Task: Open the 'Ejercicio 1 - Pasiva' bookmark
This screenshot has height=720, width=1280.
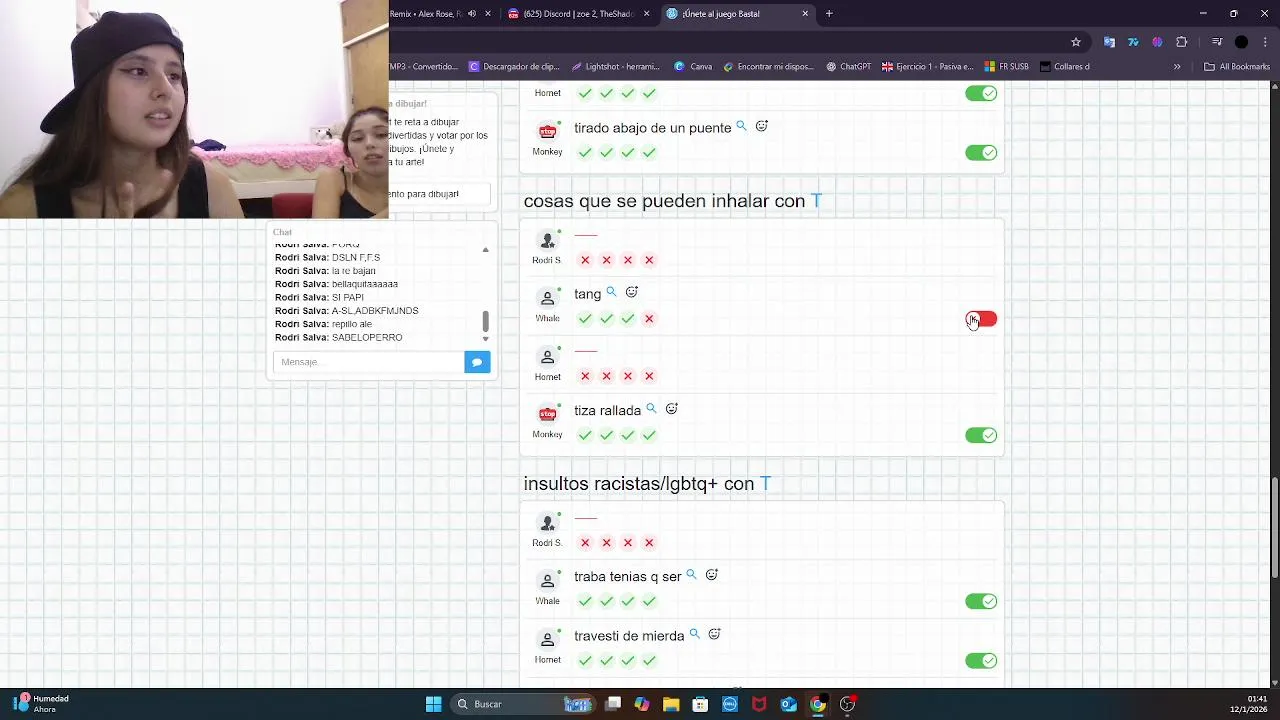Action: [927, 67]
